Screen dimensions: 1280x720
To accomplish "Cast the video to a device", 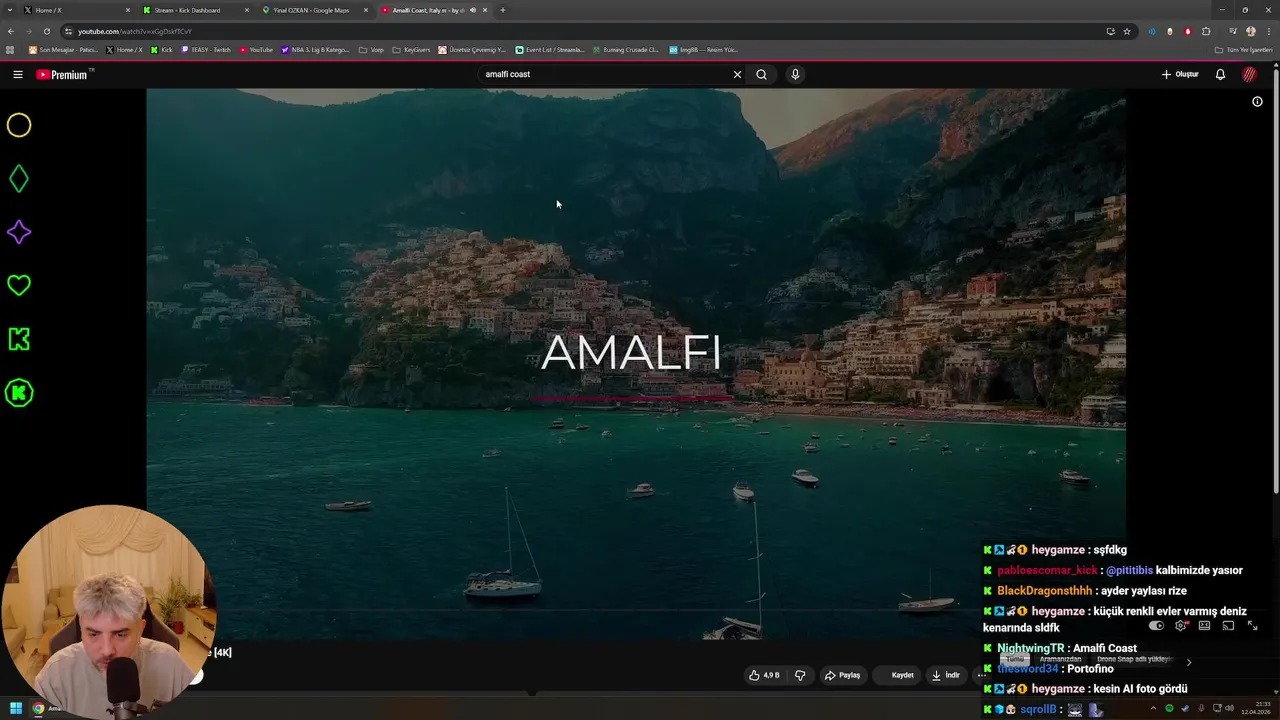I will [x=1228, y=626].
